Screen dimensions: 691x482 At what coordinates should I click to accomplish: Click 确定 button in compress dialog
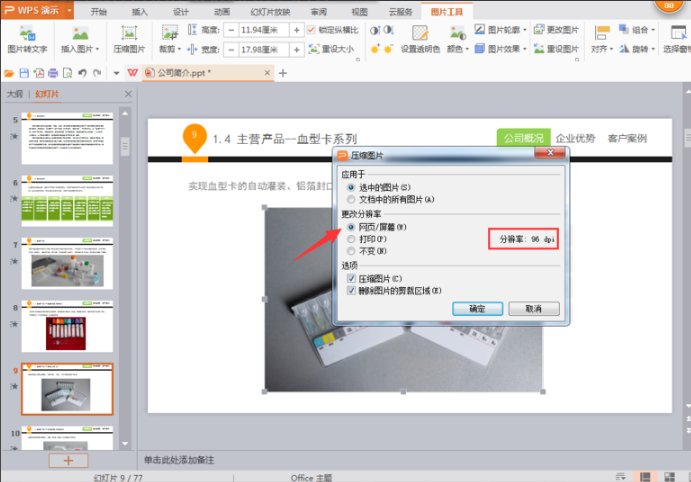pos(477,309)
